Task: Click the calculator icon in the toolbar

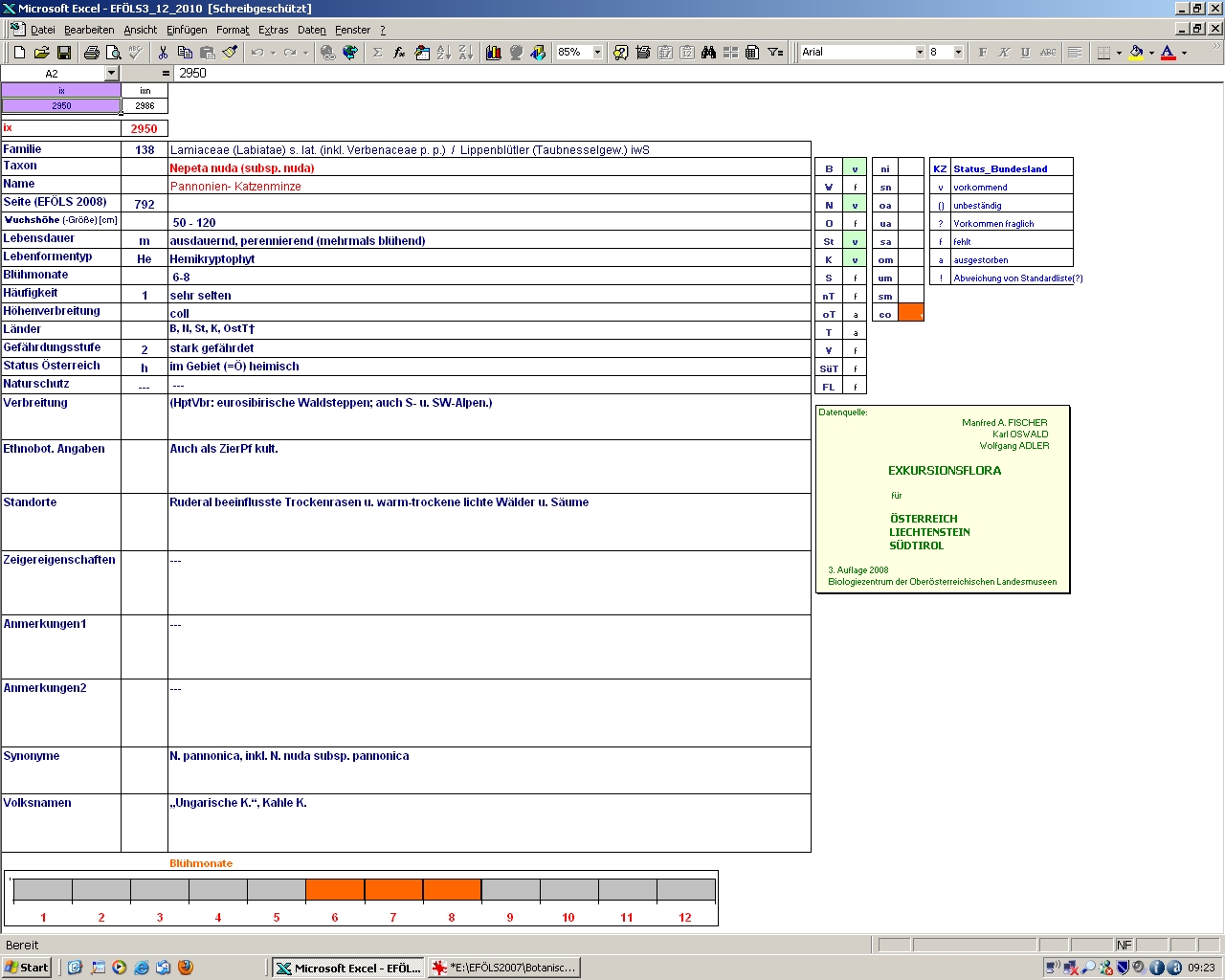Action: 752,53
